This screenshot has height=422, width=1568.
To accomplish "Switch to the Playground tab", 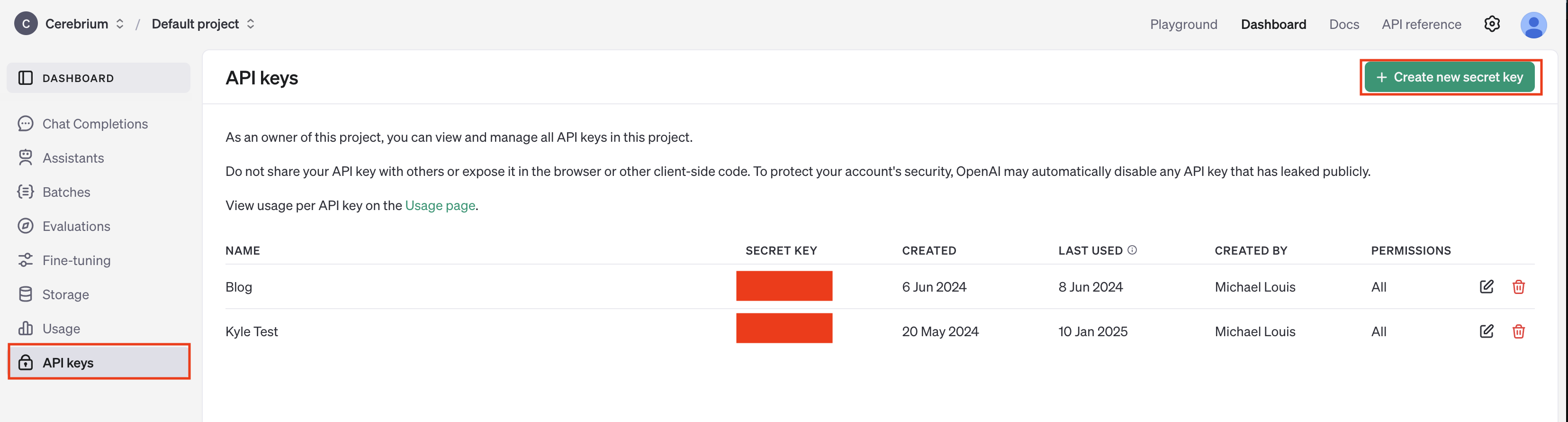I will [1183, 24].
